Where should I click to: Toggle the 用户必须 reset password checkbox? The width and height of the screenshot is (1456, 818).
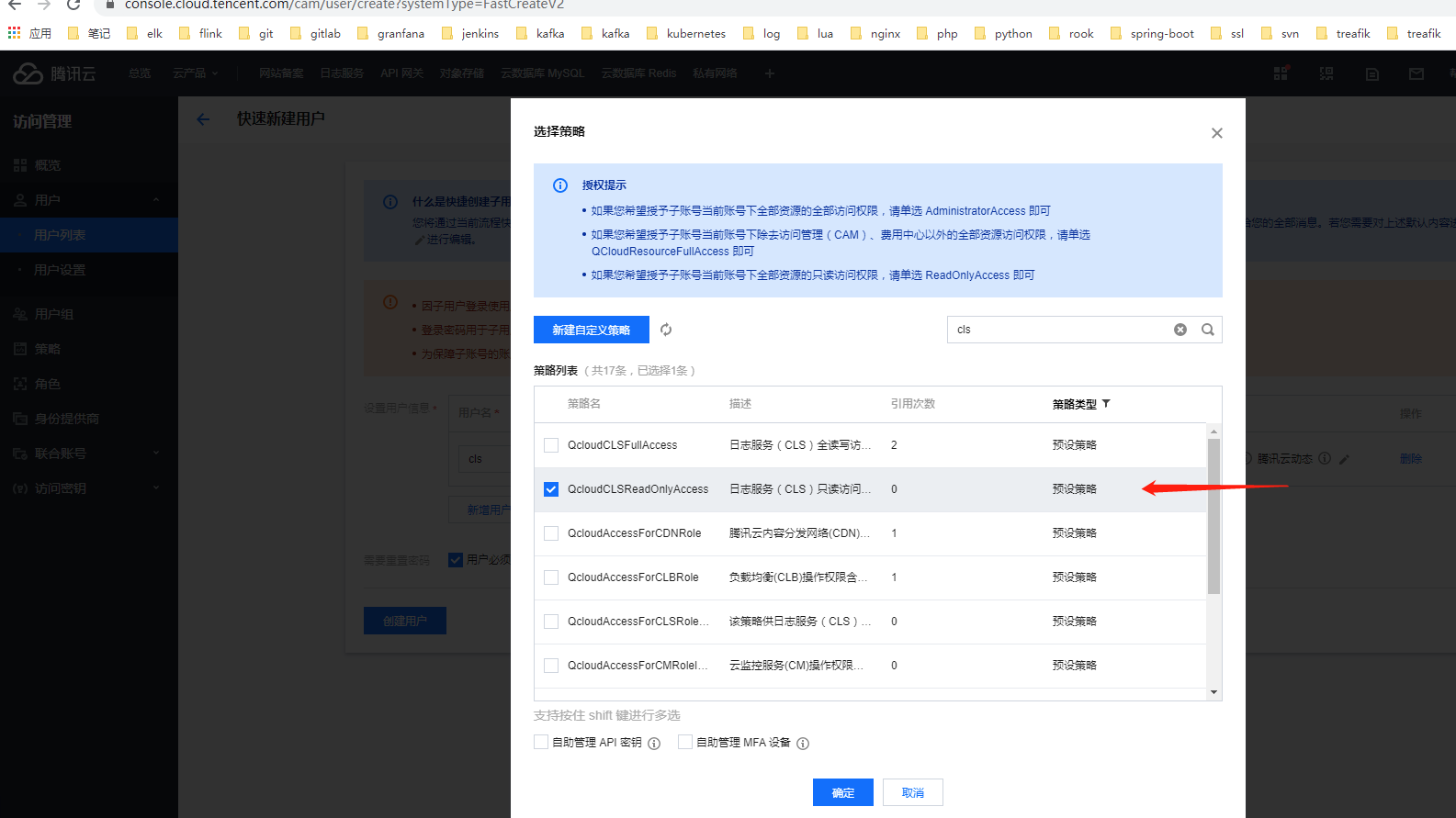coord(456,560)
